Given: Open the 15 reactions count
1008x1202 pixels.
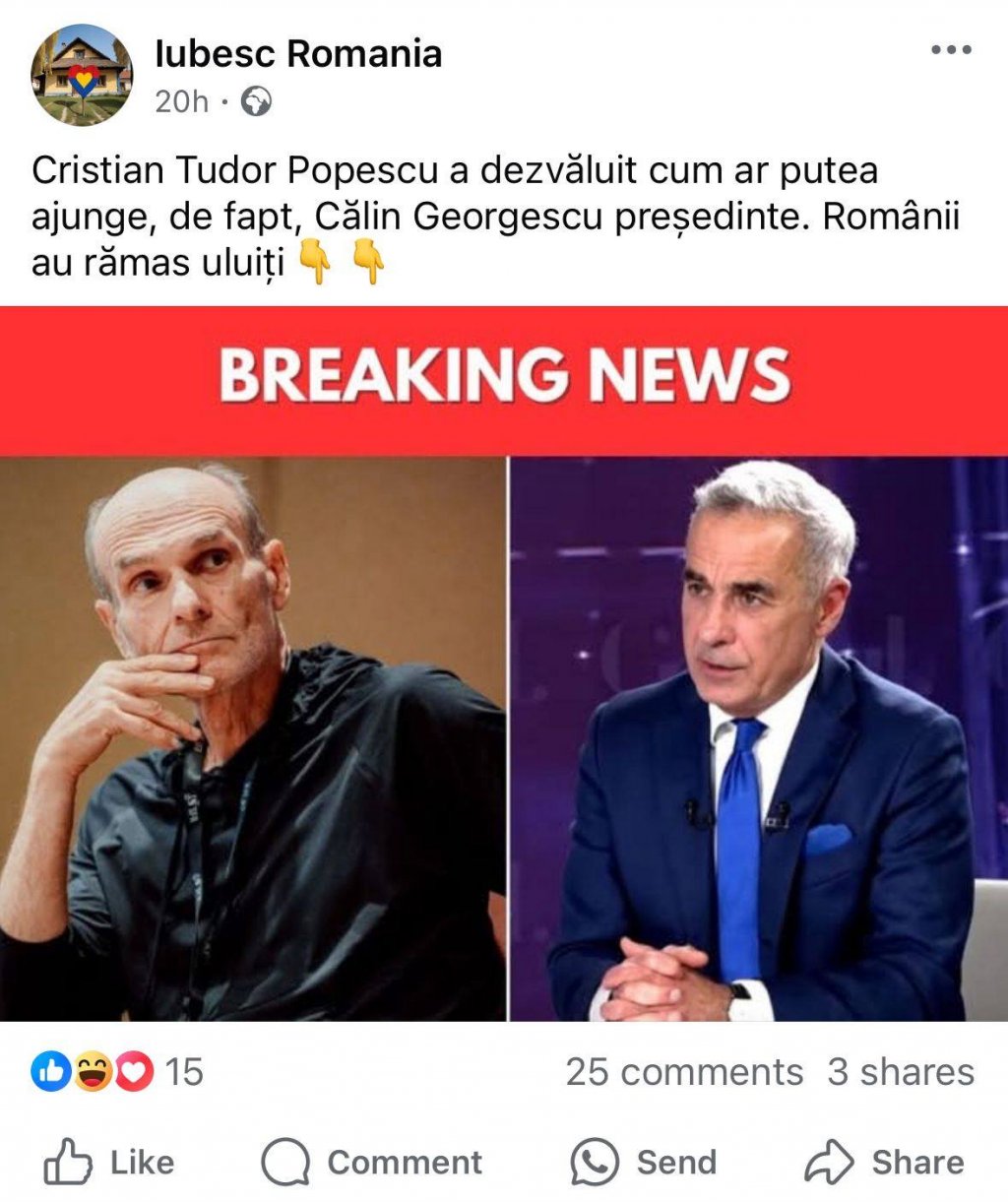Looking at the screenshot, I should coord(184,1072).
